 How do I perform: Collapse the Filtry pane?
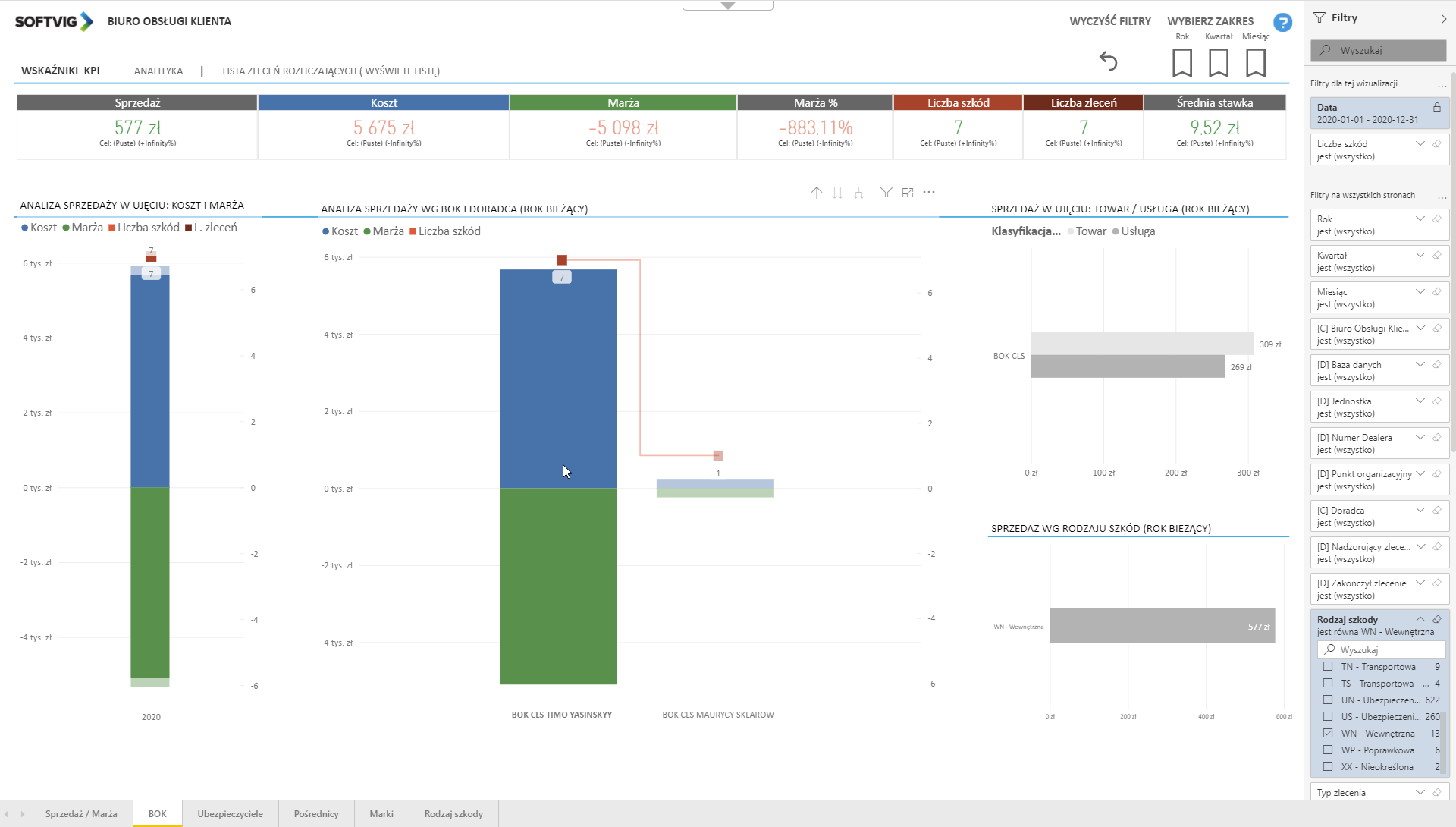(x=1443, y=18)
